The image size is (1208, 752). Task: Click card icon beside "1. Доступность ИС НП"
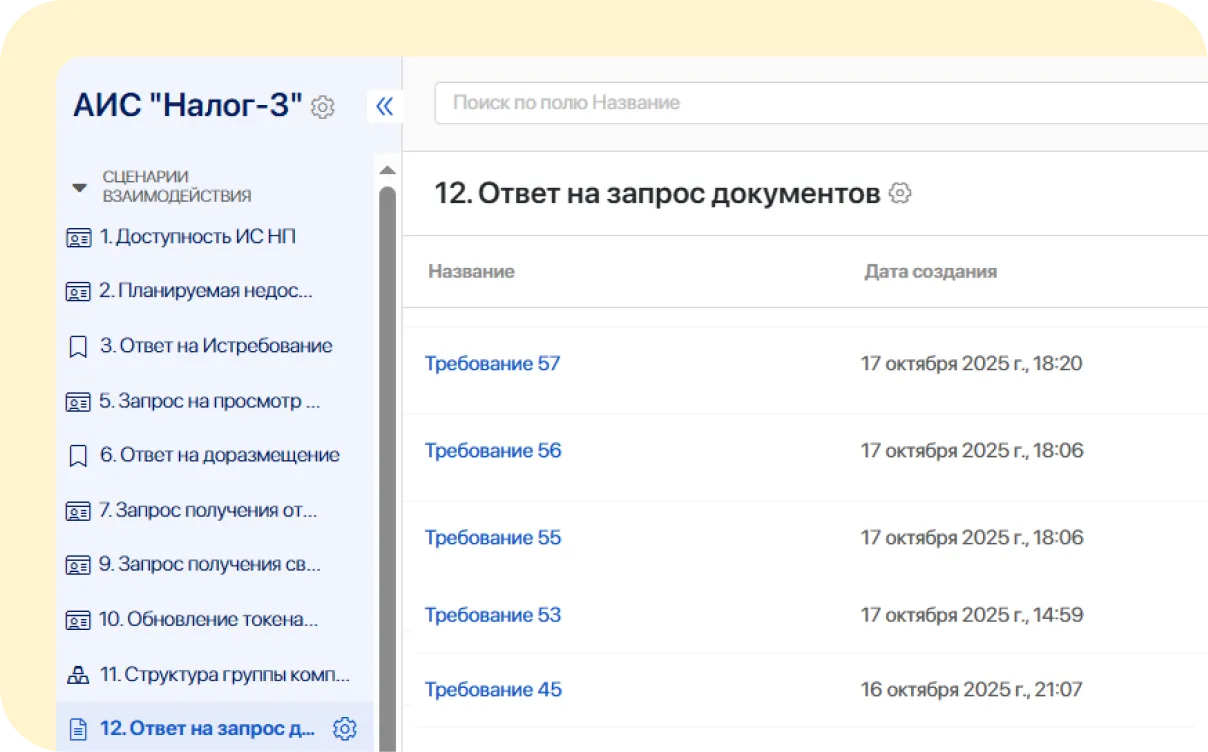click(79, 237)
